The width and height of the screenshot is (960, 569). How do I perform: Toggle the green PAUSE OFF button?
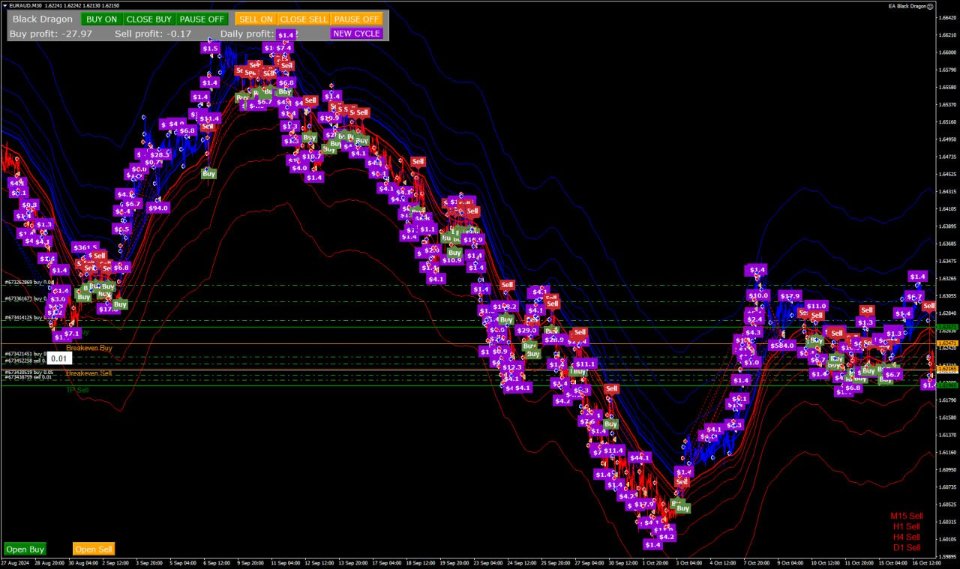click(202, 19)
